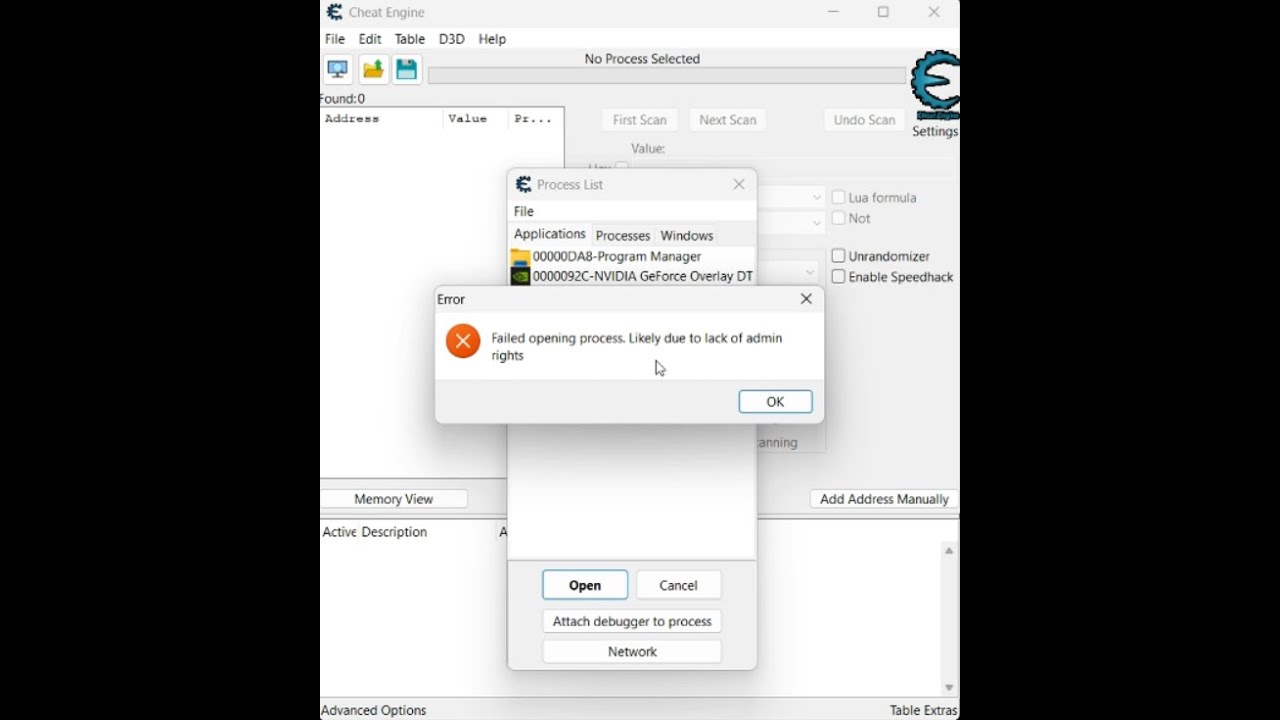Click the Cheat Engine title bar icon
1280x720 pixels.
(335, 12)
